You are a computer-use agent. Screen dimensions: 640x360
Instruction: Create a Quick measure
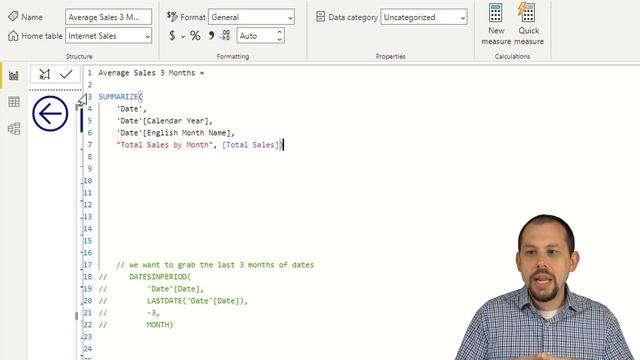pos(529,23)
